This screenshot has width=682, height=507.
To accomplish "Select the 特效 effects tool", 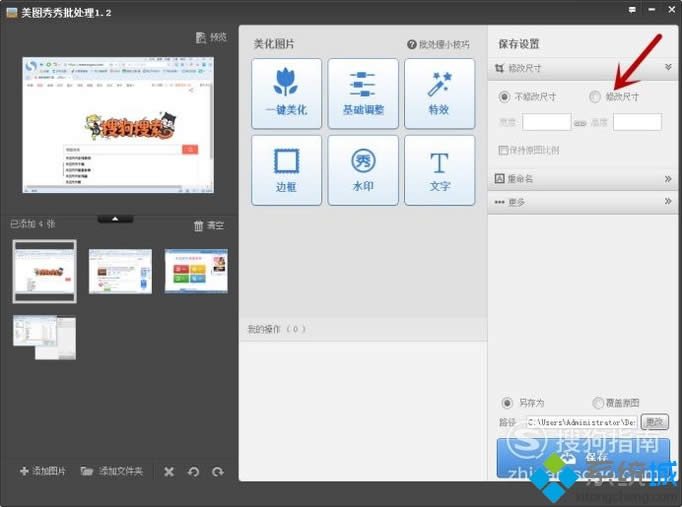I will pos(439,93).
